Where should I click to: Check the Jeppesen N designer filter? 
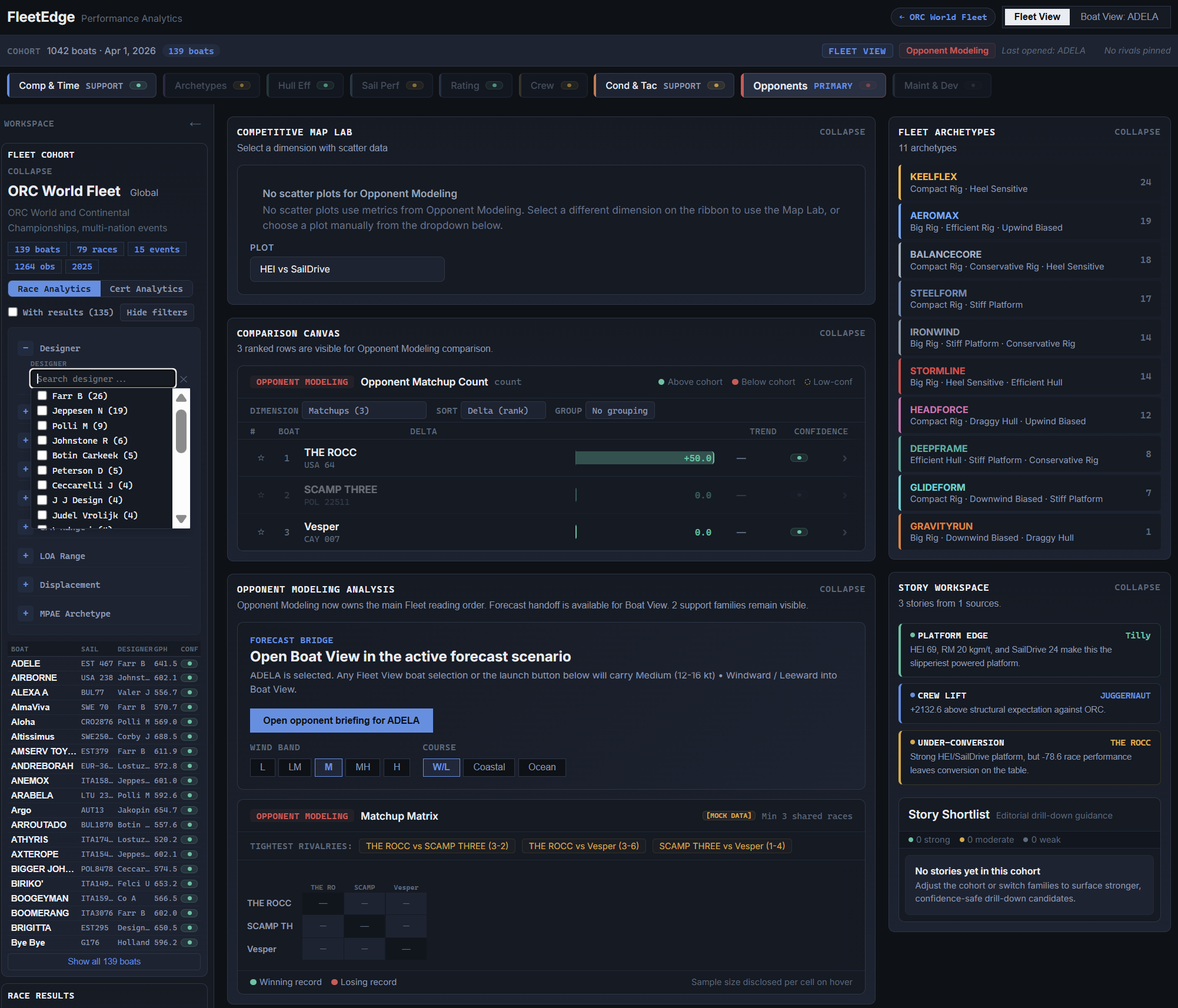(42, 411)
